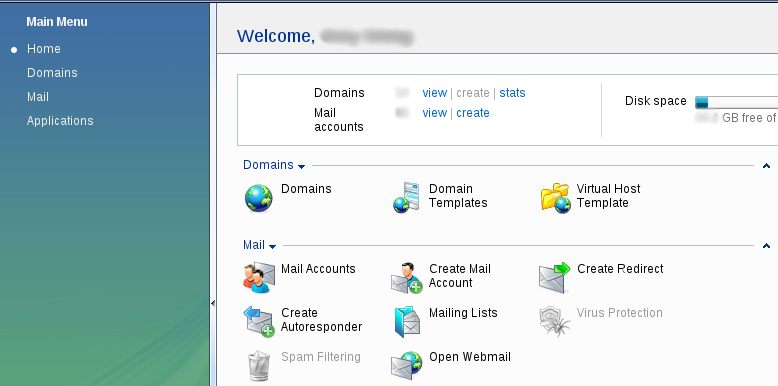Click the Open Webmail label
The image size is (778, 386).
click(470, 357)
